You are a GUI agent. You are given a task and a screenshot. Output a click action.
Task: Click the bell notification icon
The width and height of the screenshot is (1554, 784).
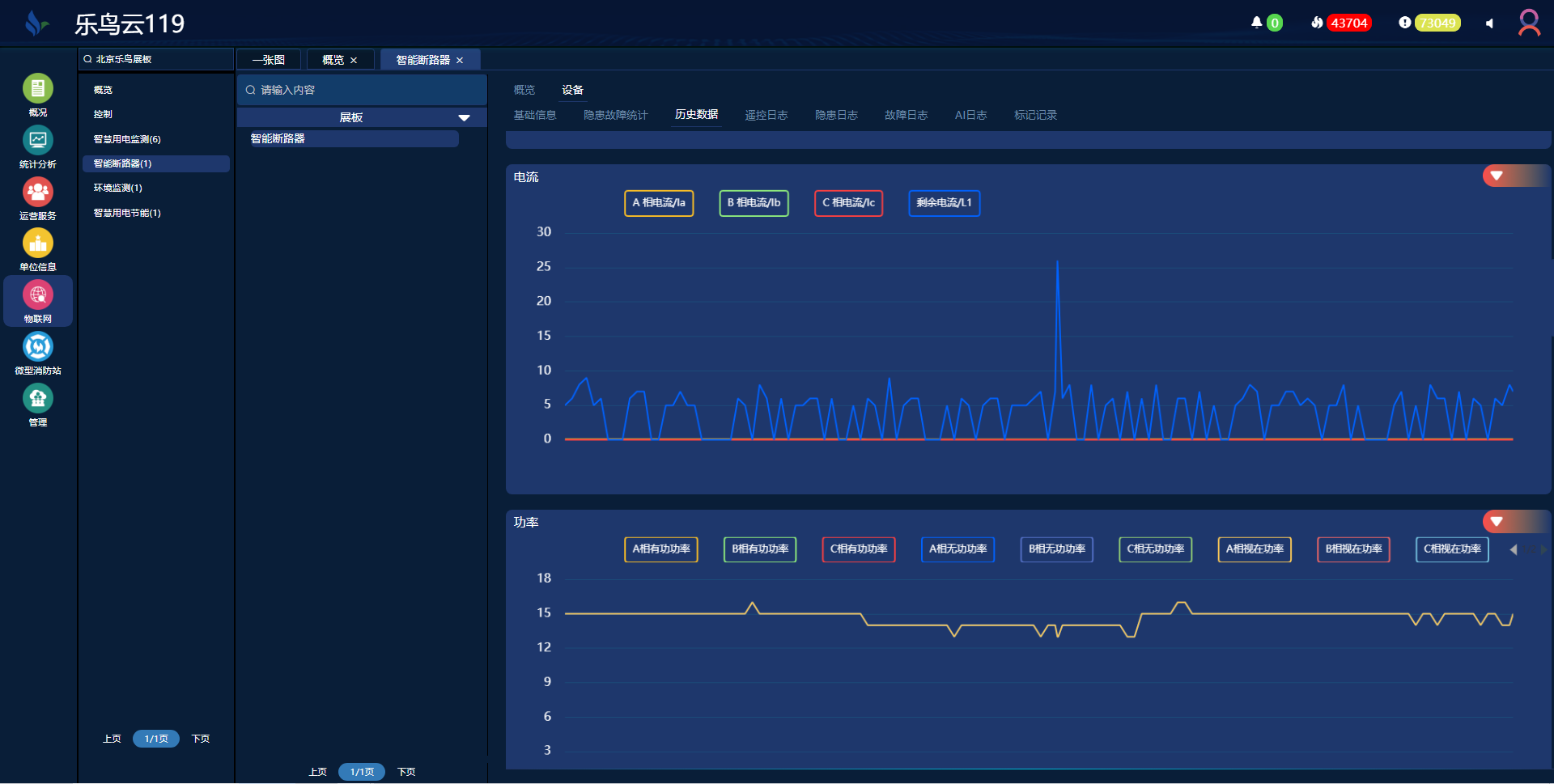coord(1256,23)
